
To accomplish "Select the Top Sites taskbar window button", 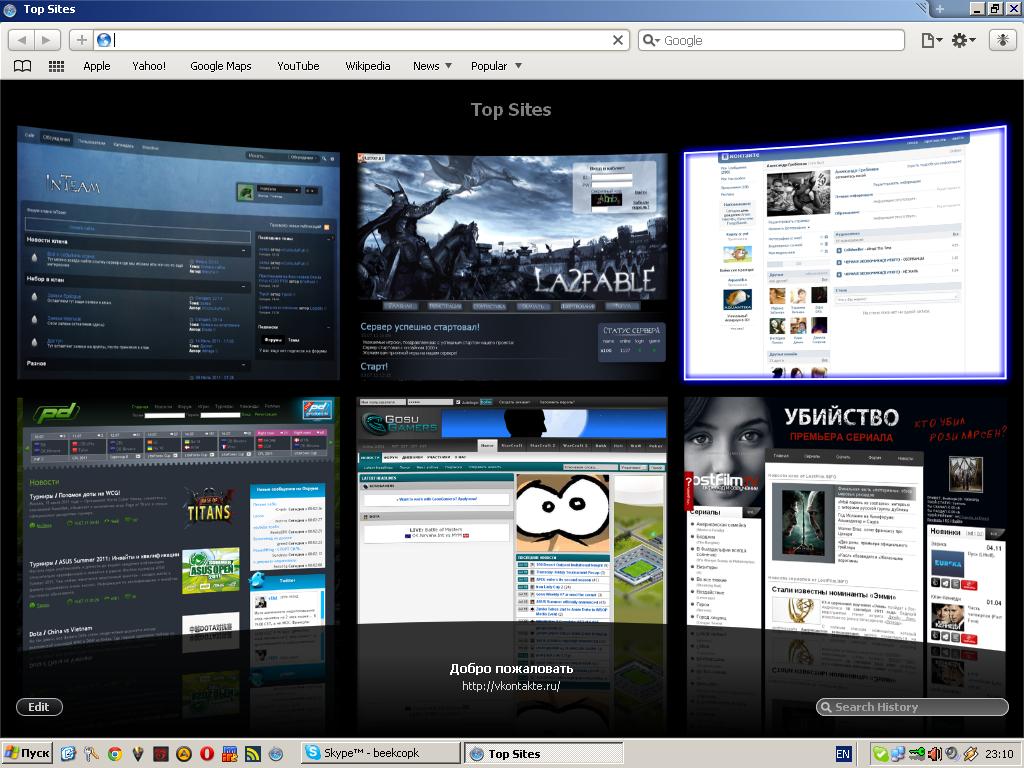I will tap(543, 754).
